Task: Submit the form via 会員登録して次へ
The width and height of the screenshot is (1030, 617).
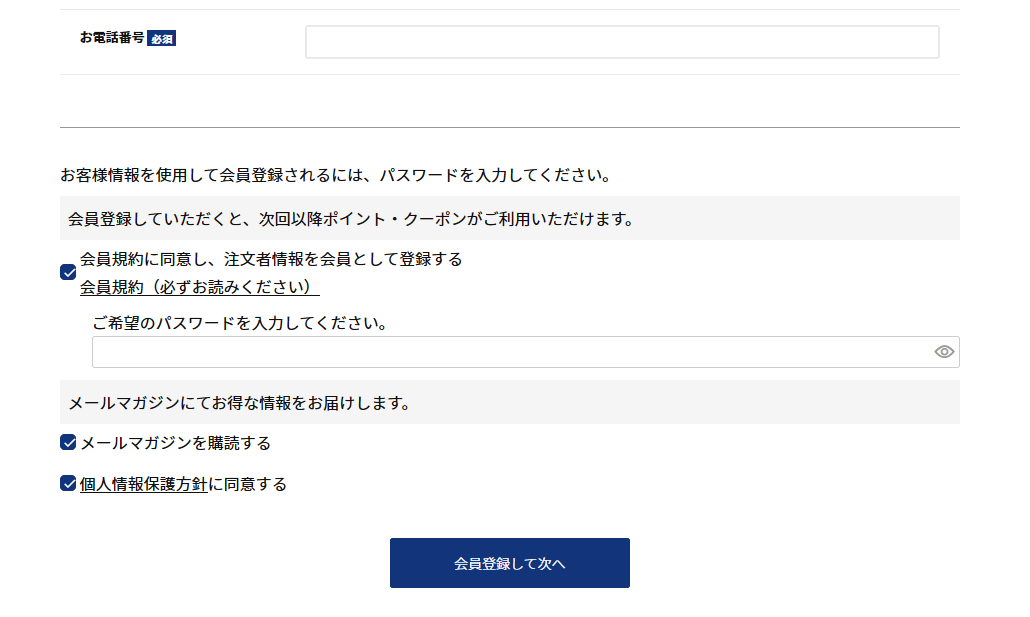Action: tap(509, 562)
